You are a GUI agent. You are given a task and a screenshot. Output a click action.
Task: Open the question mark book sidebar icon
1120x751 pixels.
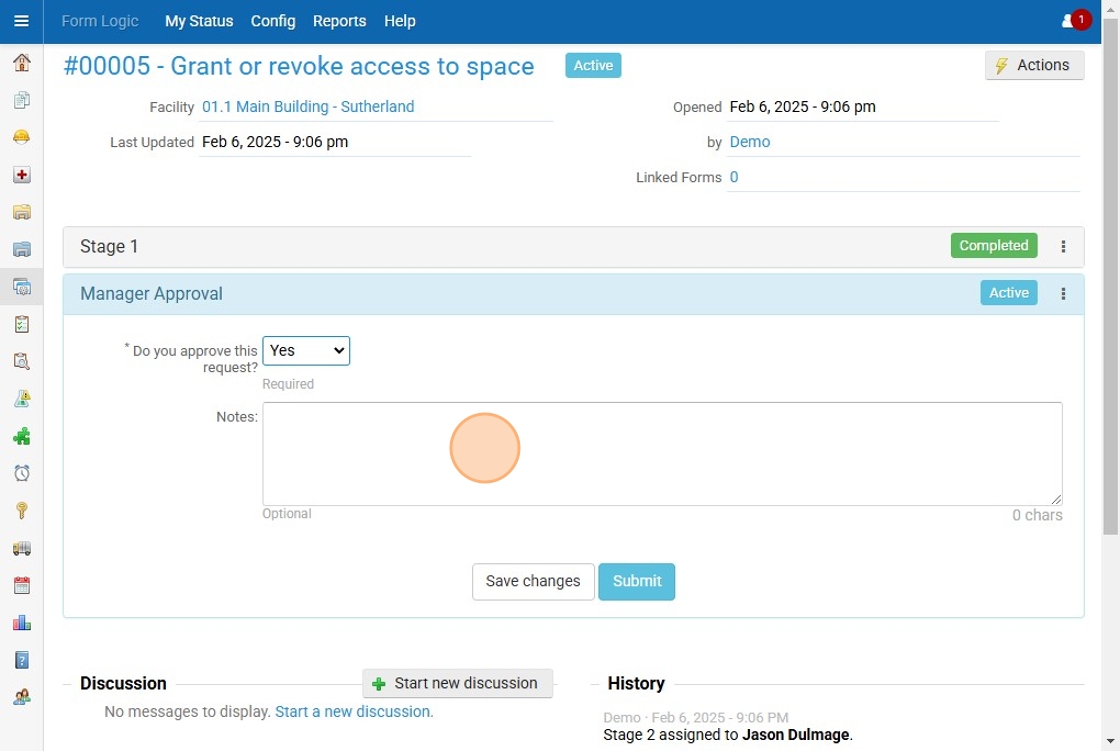(21, 660)
